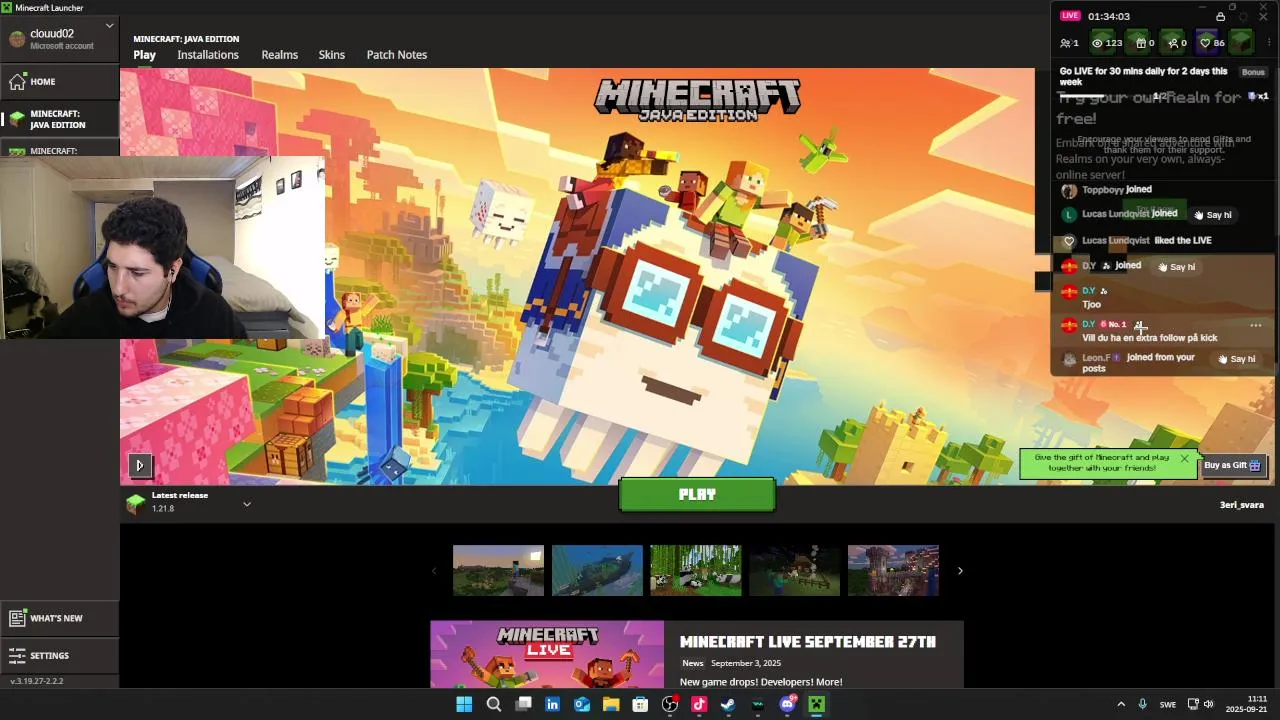The width and height of the screenshot is (1280, 720).
Task: Open Microsoft Store from the taskbar
Action: click(640, 705)
